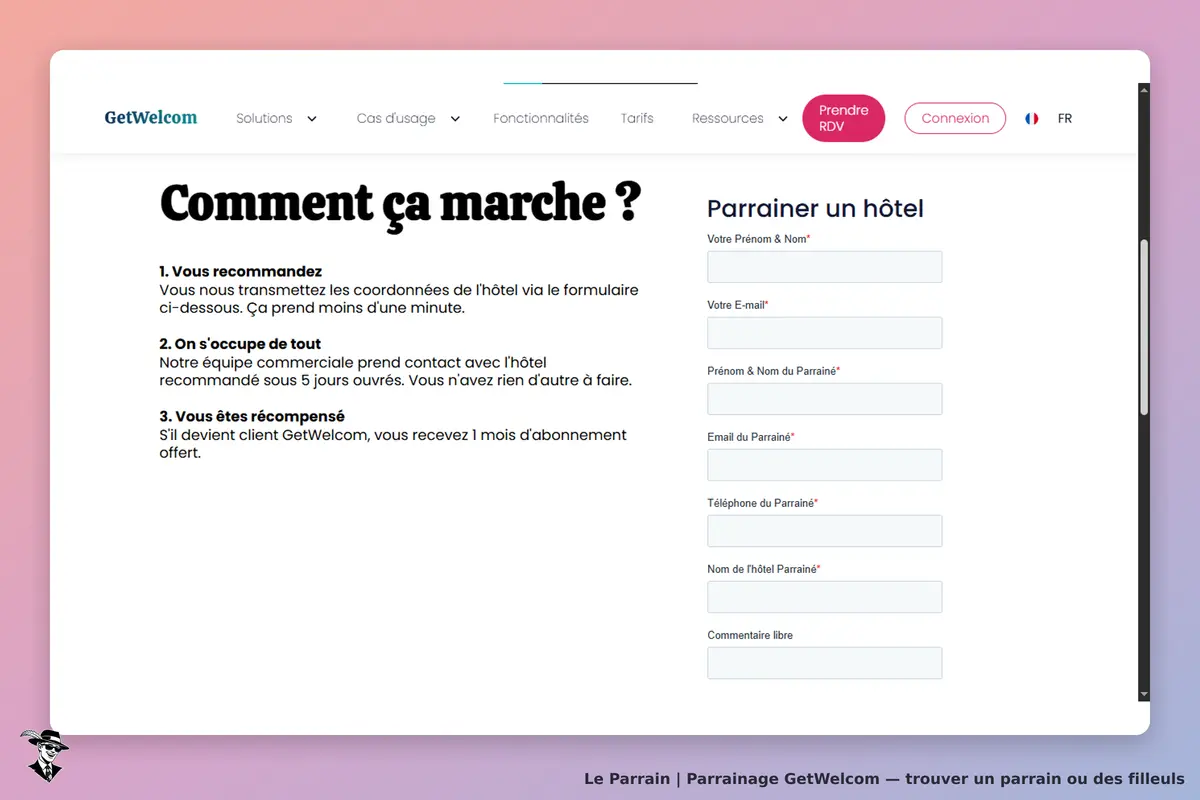Click the French flag icon
Viewport: 1200px width, 800px height.
click(1032, 118)
